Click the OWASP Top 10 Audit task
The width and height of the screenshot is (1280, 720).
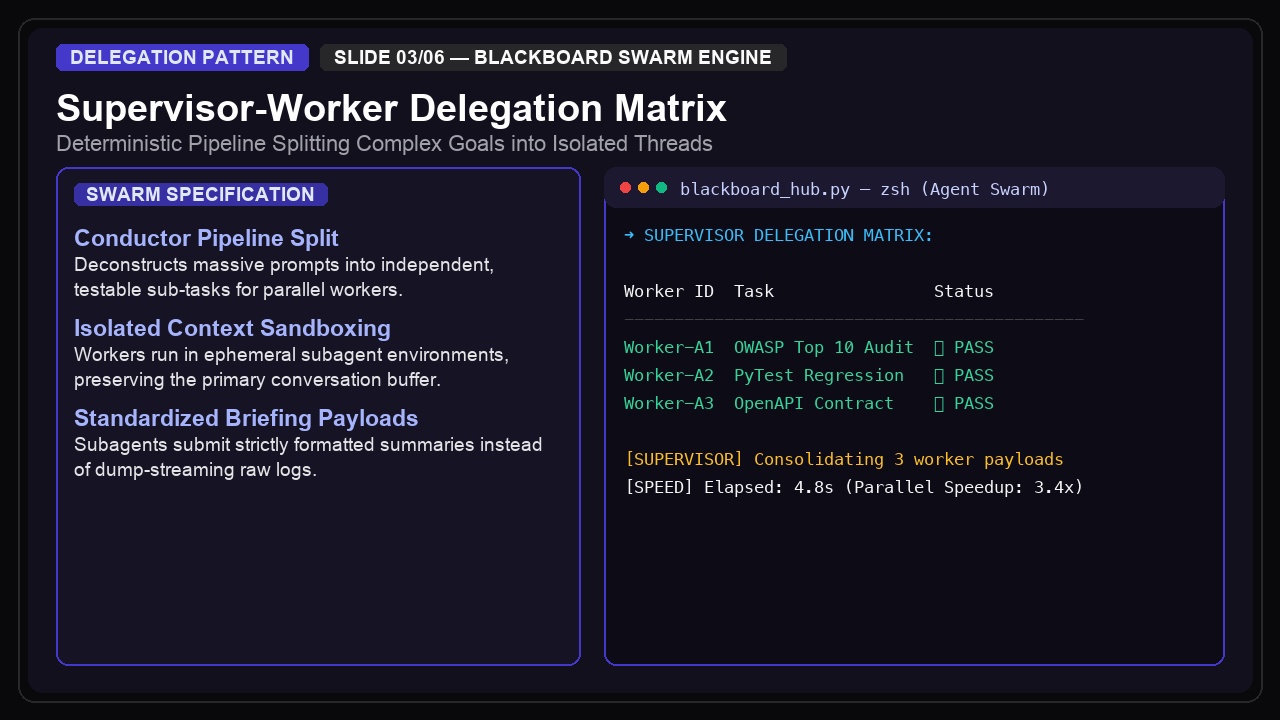[x=824, y=348]
